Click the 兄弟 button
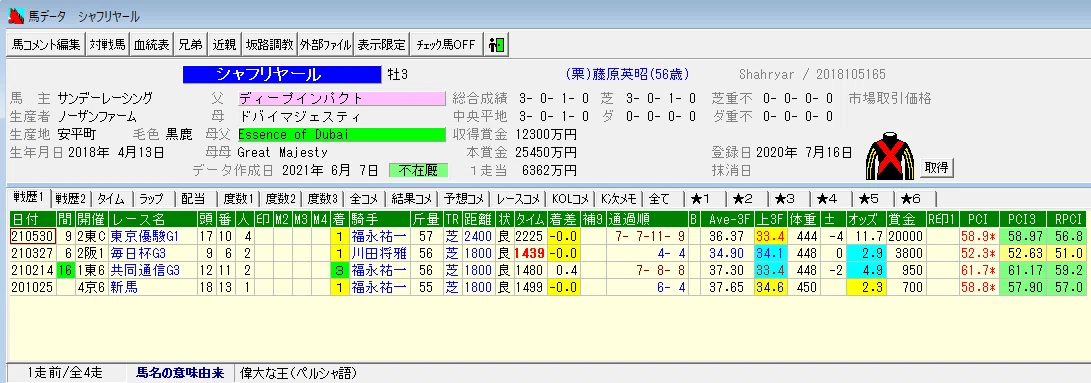Screen dimensions: 1091x383 click(190, 45)
